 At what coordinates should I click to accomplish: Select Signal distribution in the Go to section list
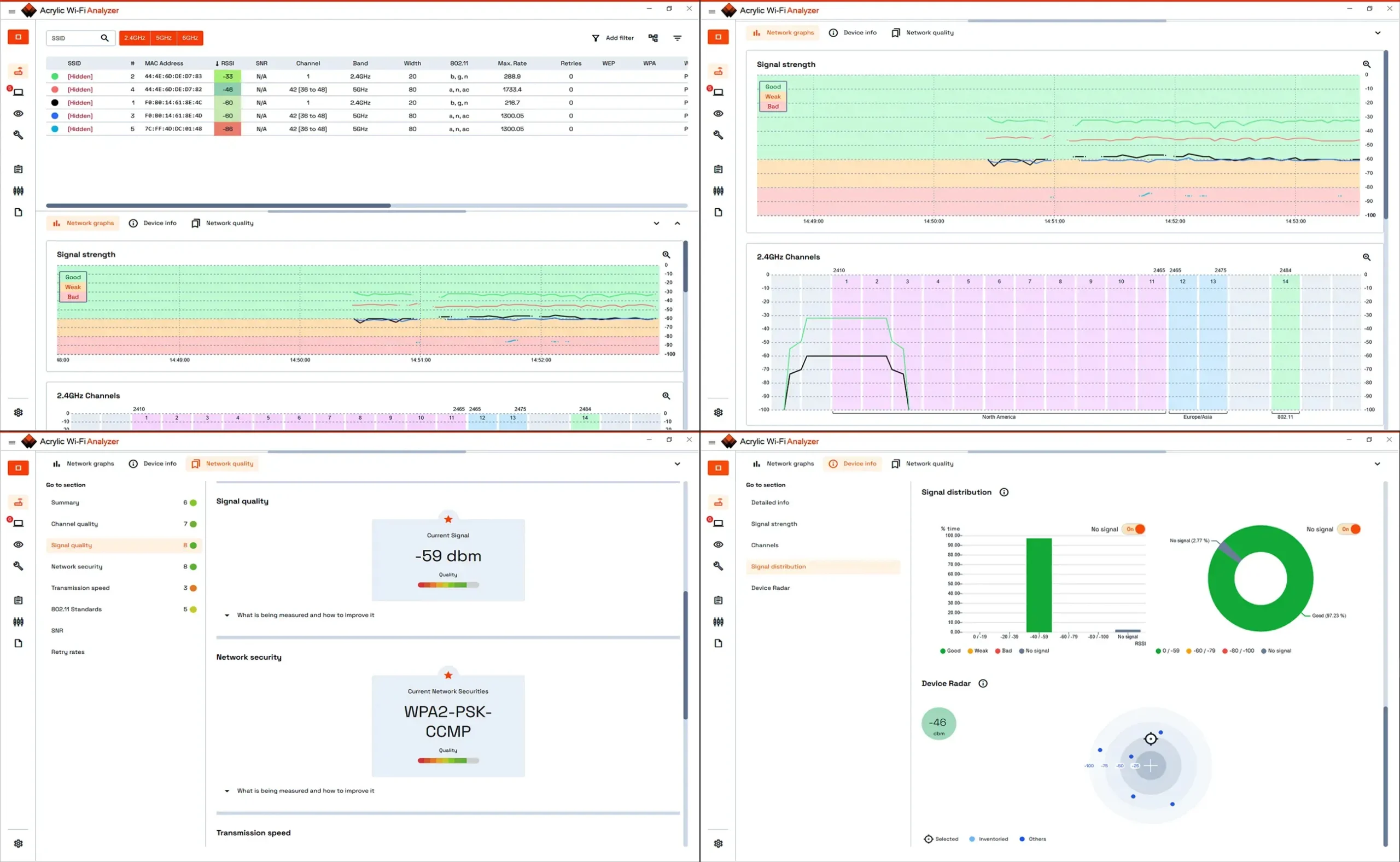coord(778,566)
